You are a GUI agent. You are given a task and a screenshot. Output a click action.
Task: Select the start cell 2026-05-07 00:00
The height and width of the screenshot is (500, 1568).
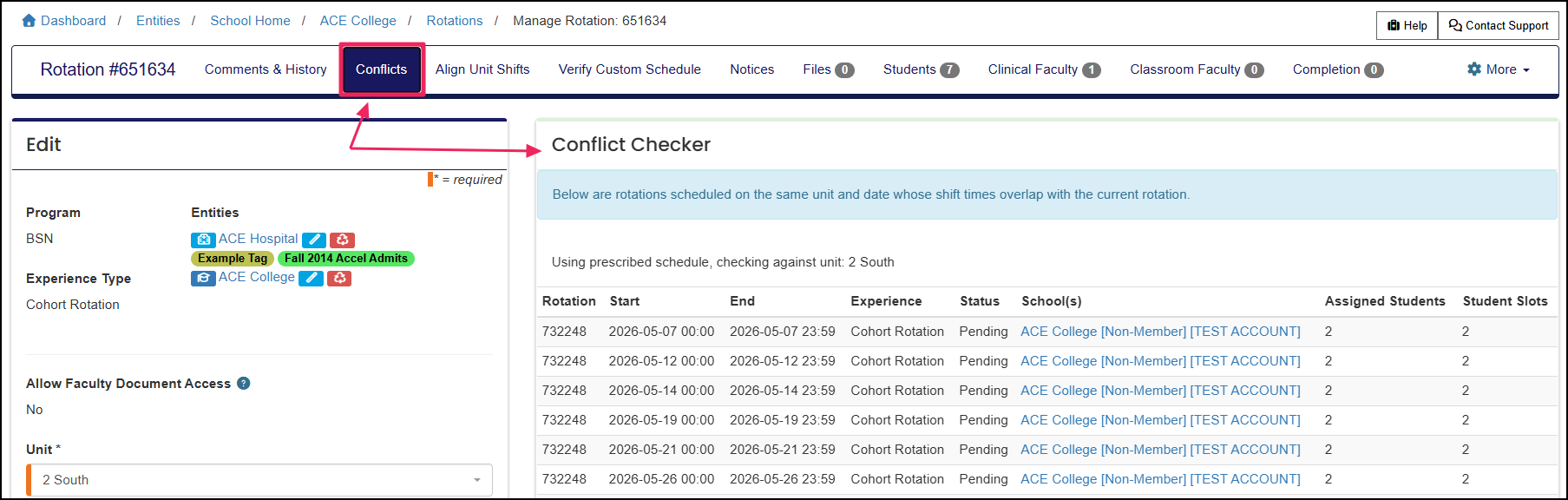(x=661, y=332)
